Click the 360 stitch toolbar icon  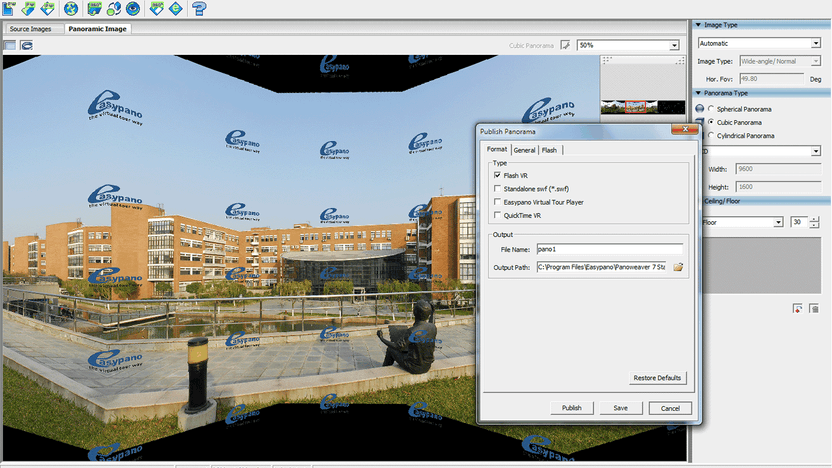[x=94, y=8]
